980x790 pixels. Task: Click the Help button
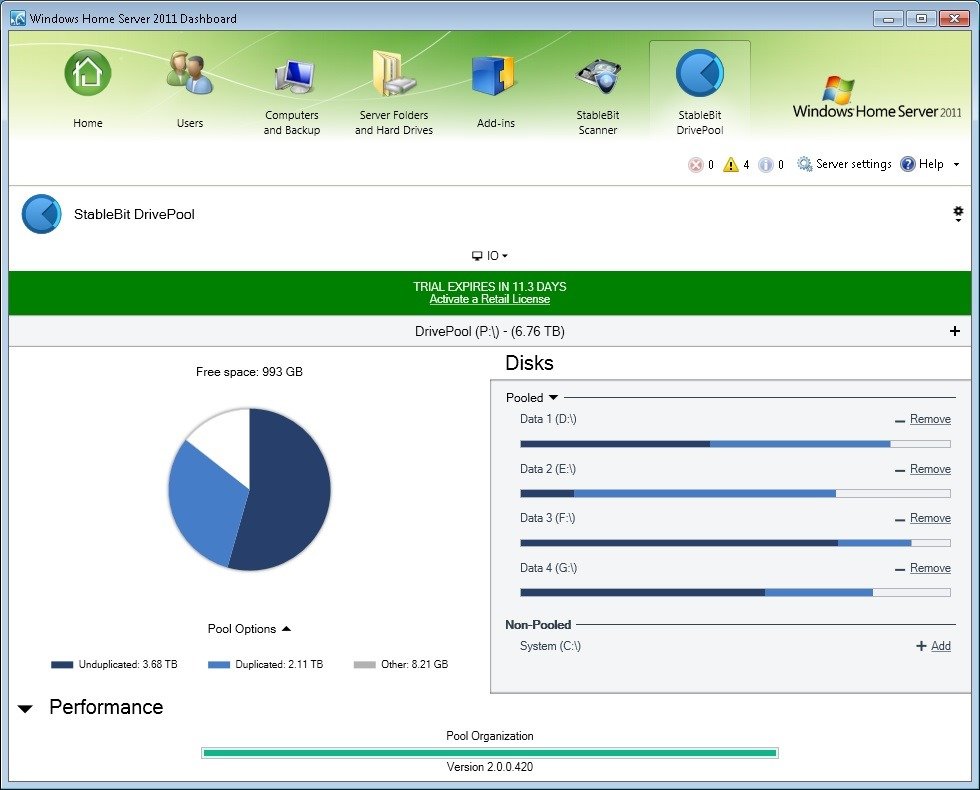click(922, 164)
